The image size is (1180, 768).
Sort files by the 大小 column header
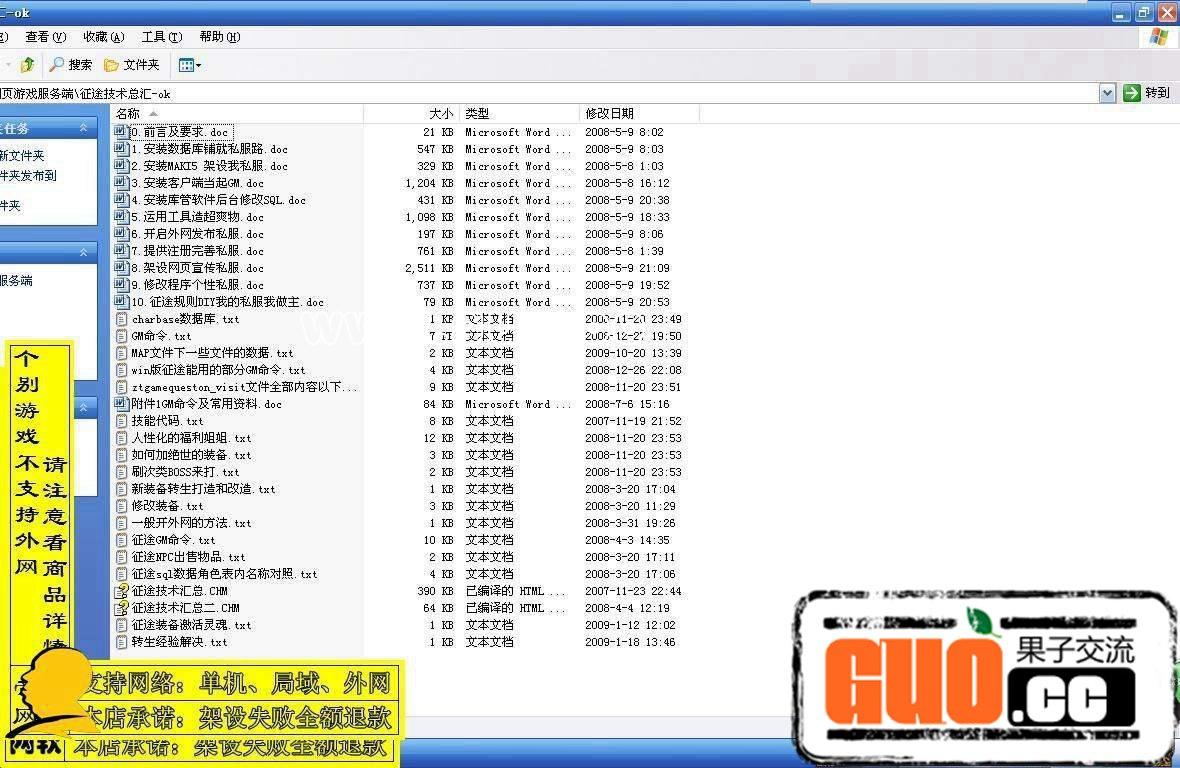440,113
